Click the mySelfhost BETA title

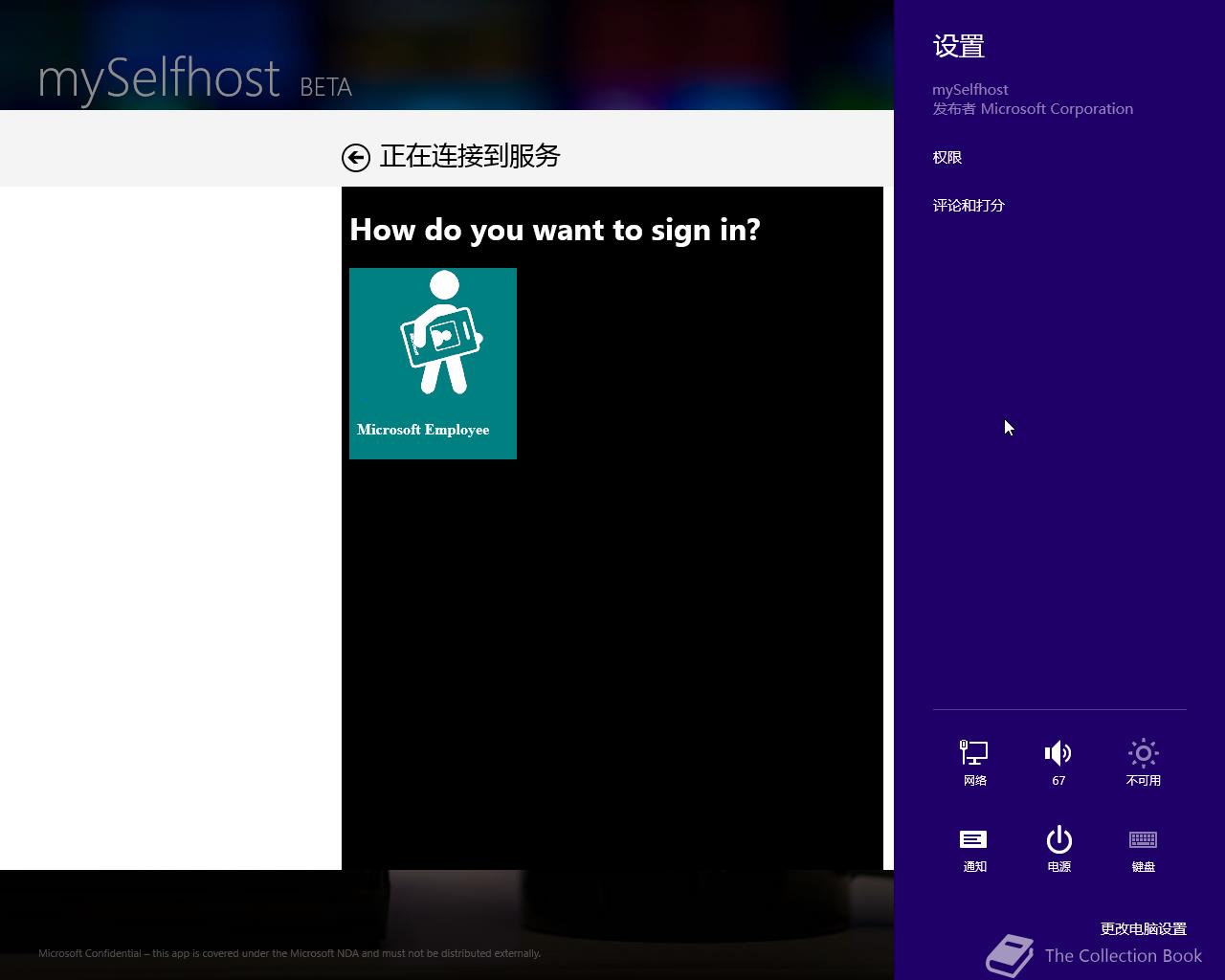[195, 80]
